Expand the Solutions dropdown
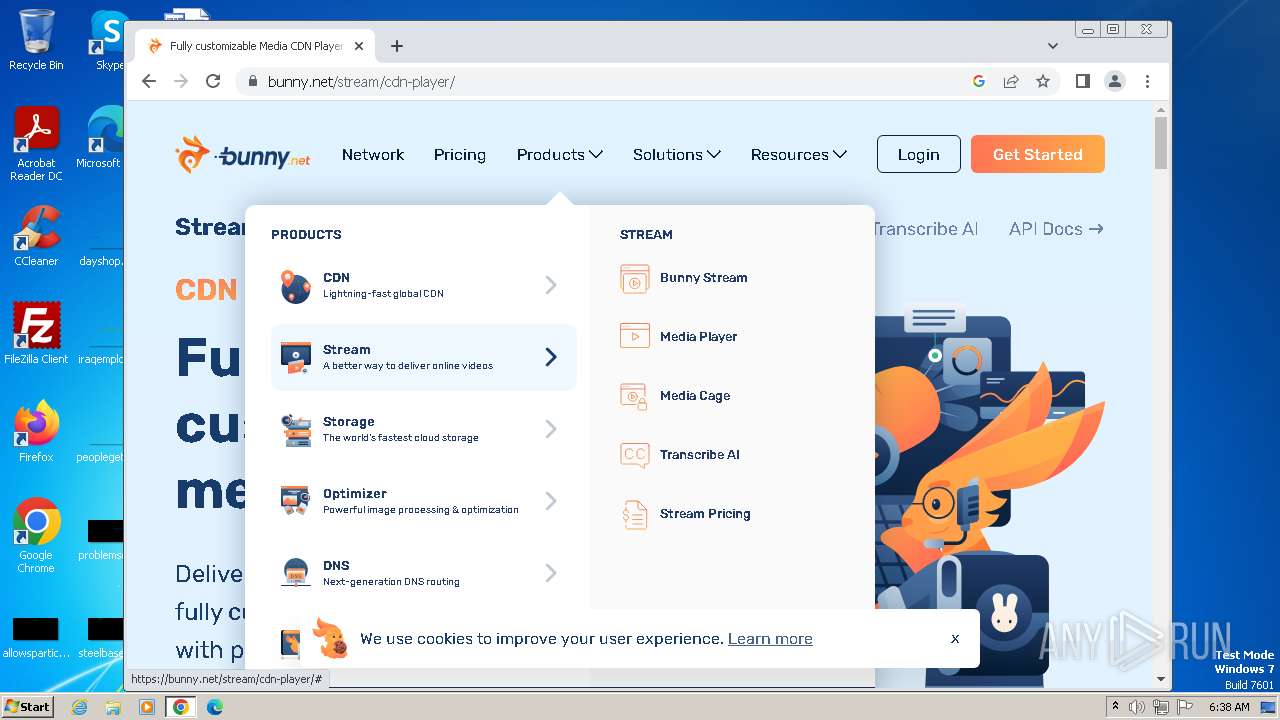This screenshot has height=720, width=1280. [677, 155]
